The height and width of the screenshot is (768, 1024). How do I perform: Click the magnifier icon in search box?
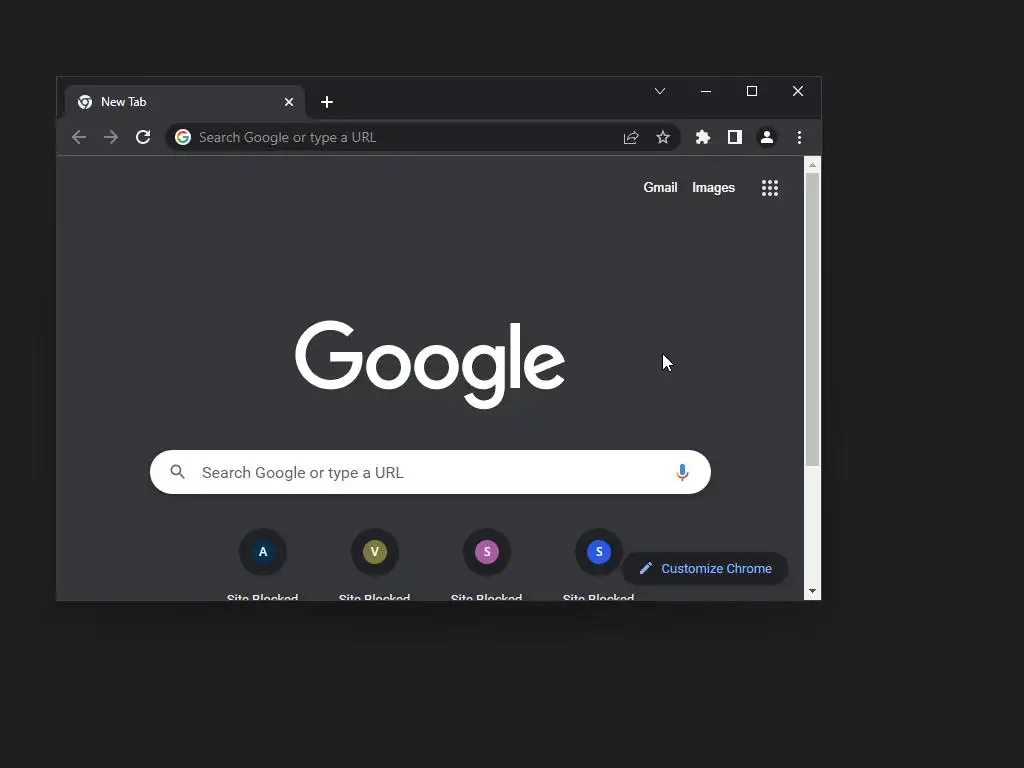pyautogui.click(x=178, y=472)
